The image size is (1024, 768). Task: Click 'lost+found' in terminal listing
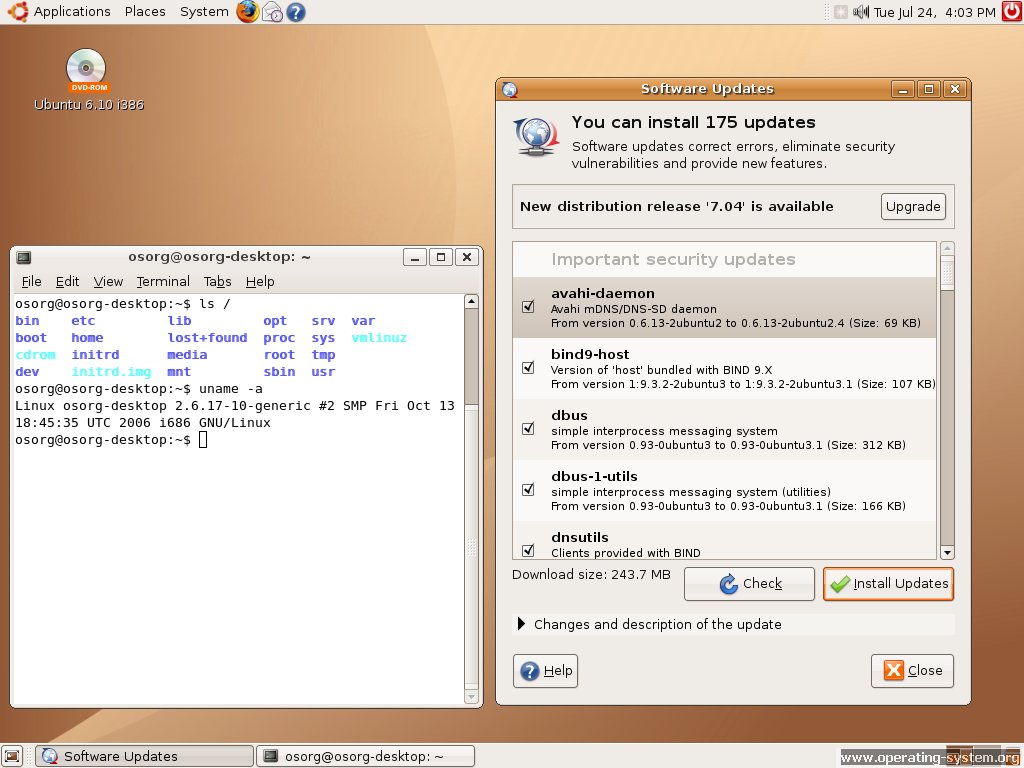click(207, 338)
